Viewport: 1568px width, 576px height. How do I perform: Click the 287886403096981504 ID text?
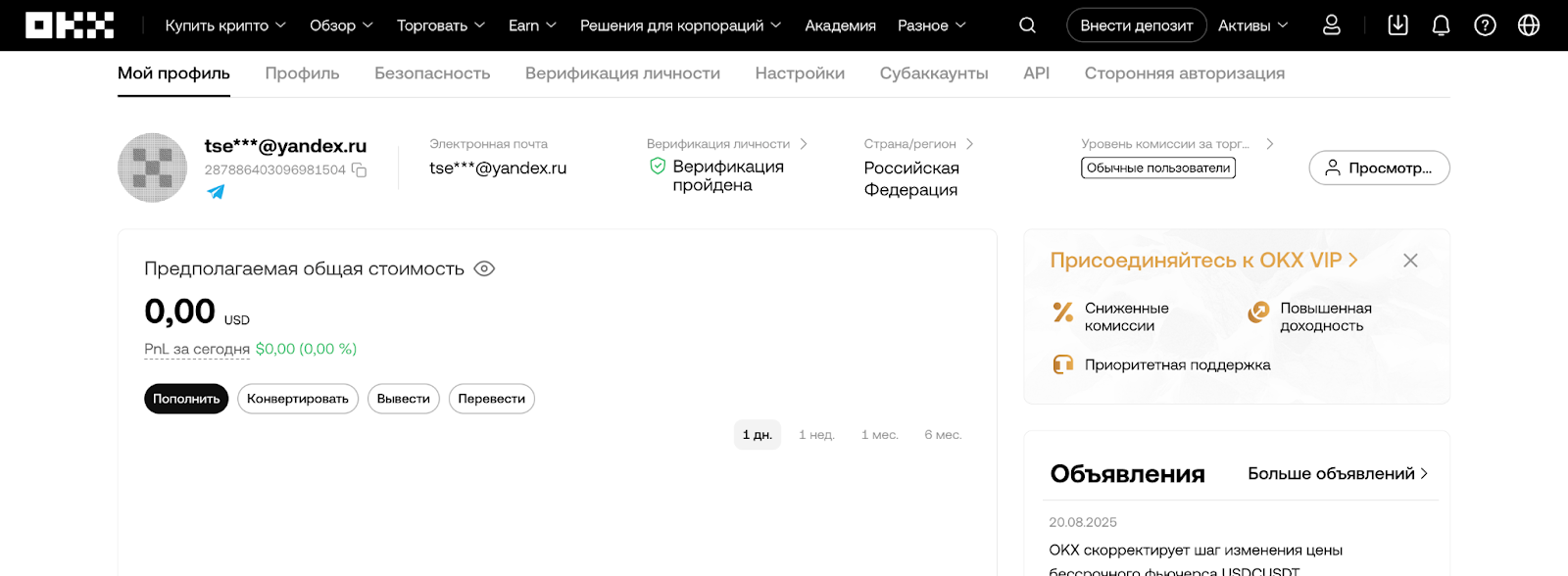pos(274,170)
